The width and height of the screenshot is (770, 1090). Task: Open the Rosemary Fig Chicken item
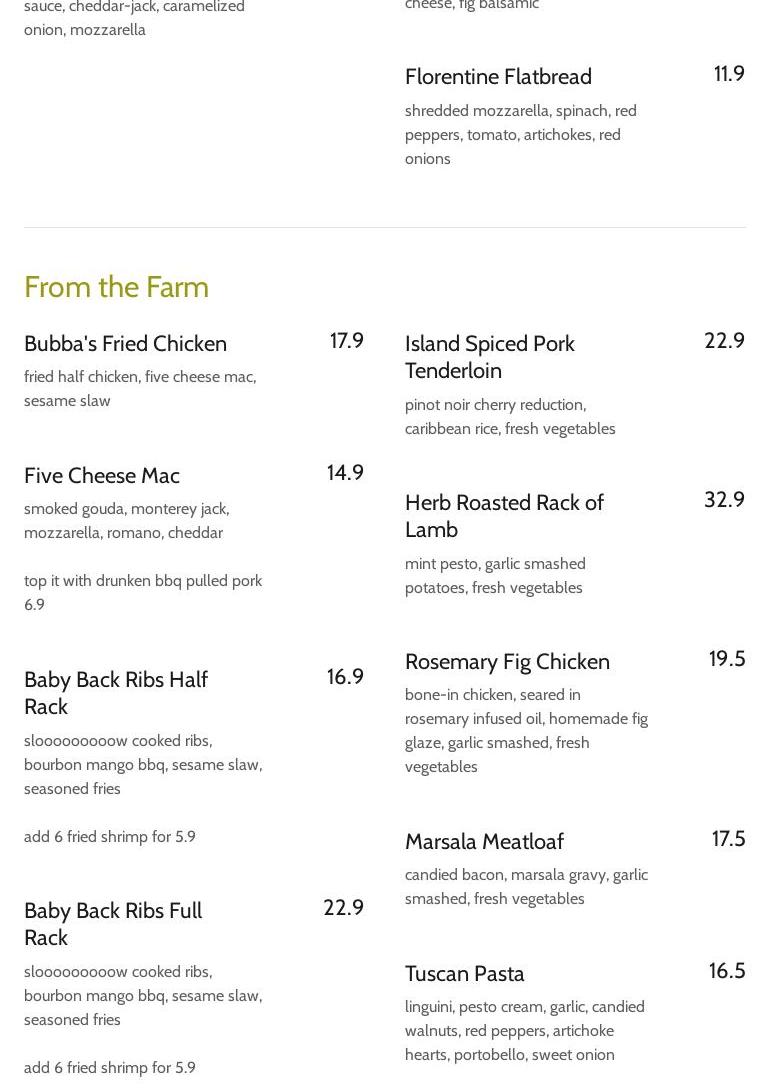pyautogui.click(x=507, y=662)
